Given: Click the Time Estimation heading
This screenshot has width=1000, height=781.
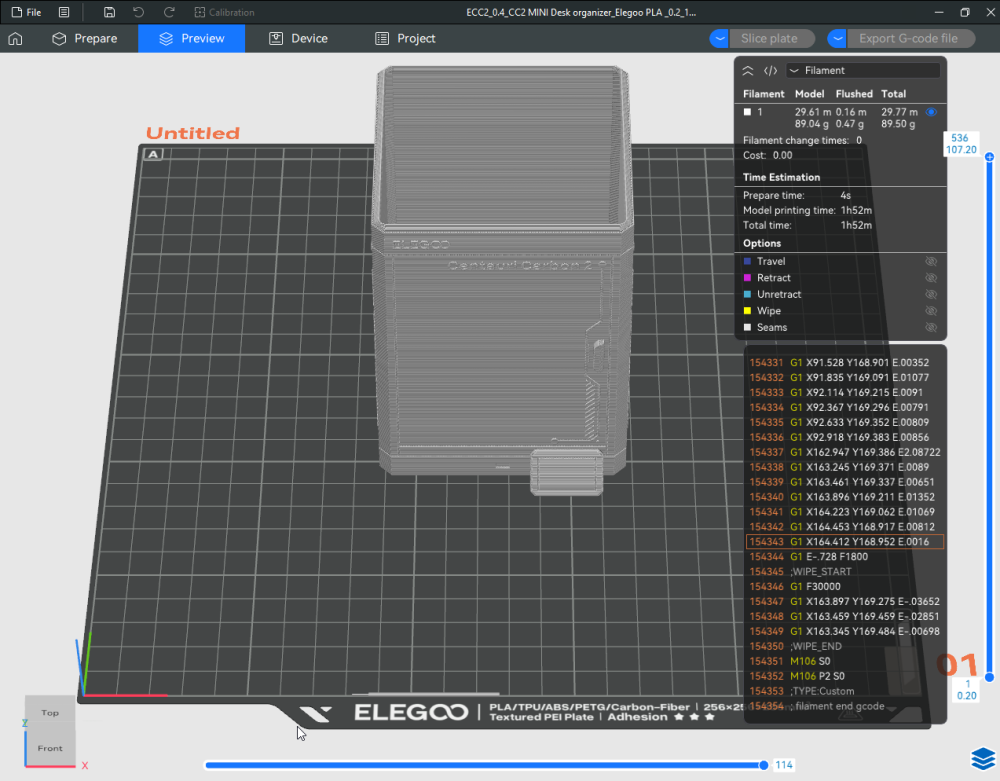Looking at the screenshot, I should [781, 177].
